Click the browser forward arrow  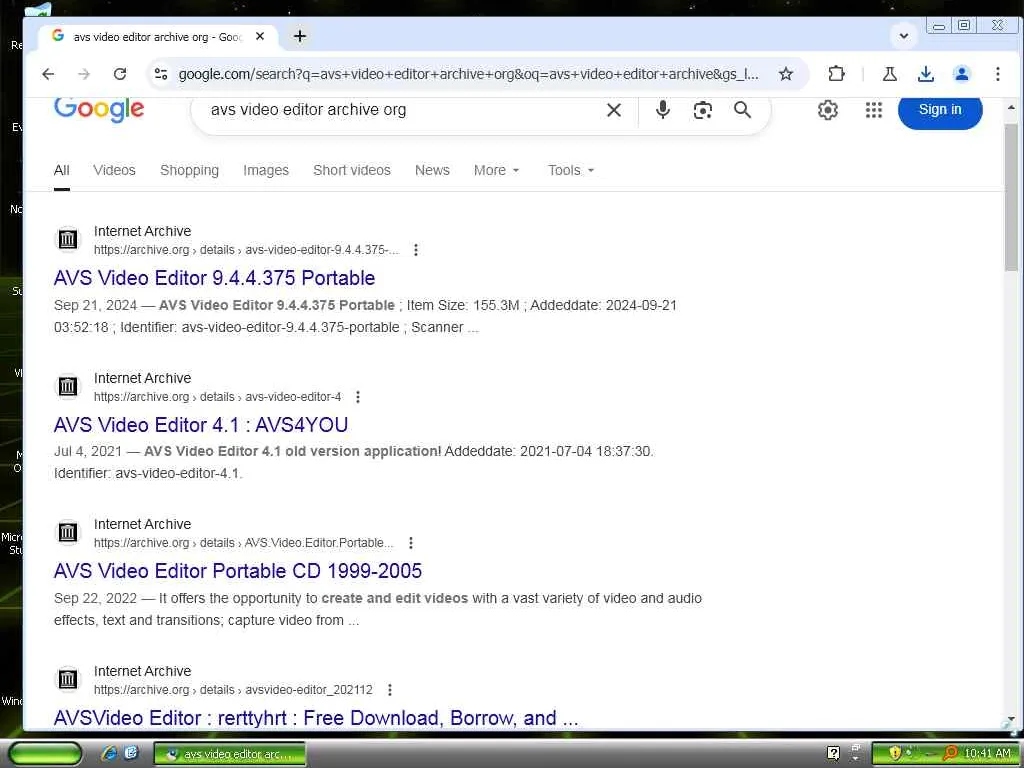click(x=84, y=74)
